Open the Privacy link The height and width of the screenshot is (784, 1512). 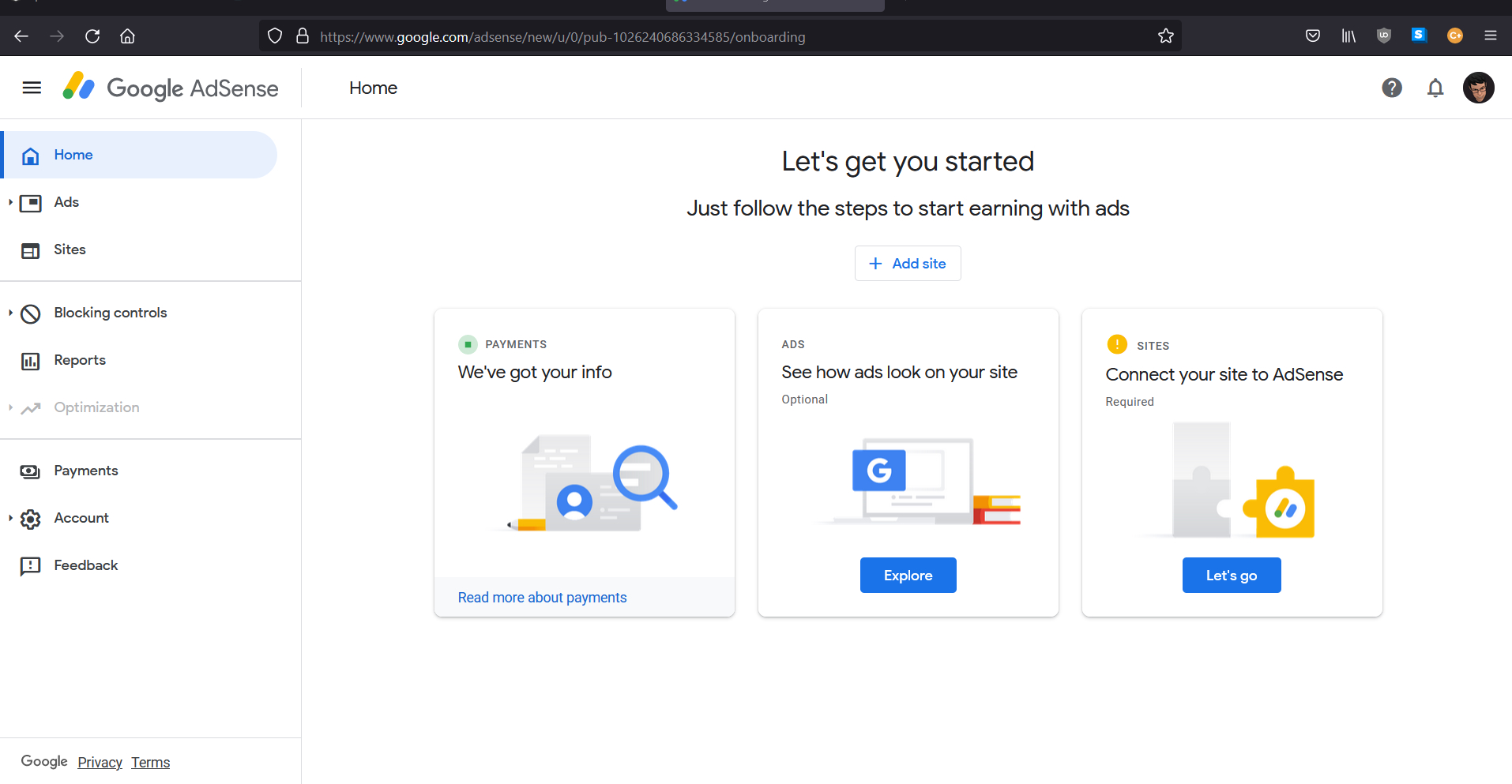click(100, 763)
